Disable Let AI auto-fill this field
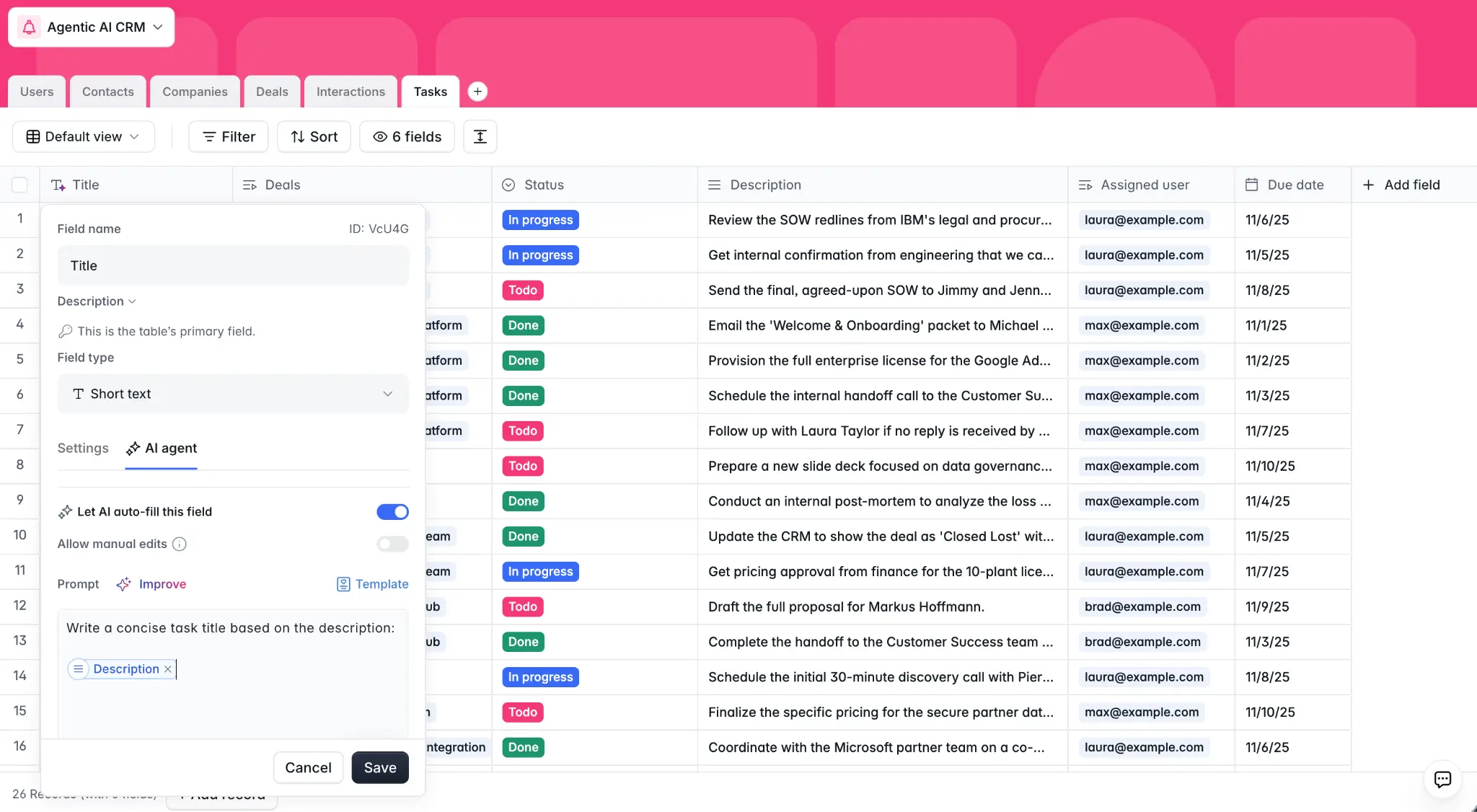 [392, 512]
